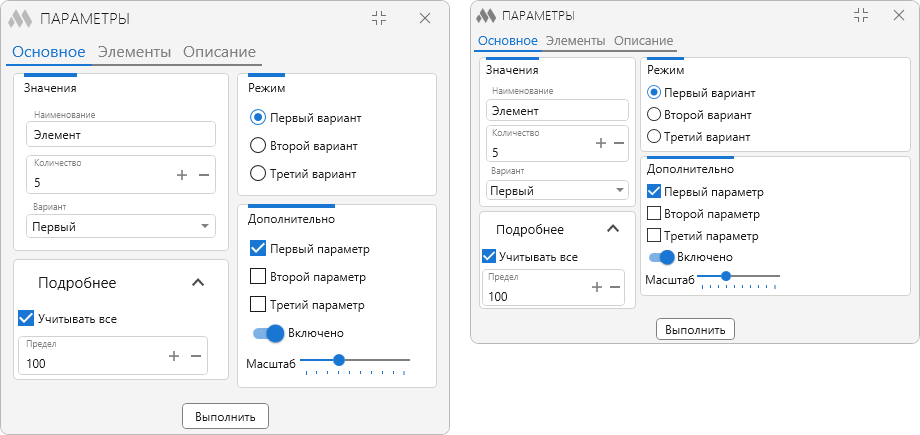Click Предел plus icon in larger dialog
This screenshot has width=920, height=435.
pyautogui.click(x=174, y=356)
